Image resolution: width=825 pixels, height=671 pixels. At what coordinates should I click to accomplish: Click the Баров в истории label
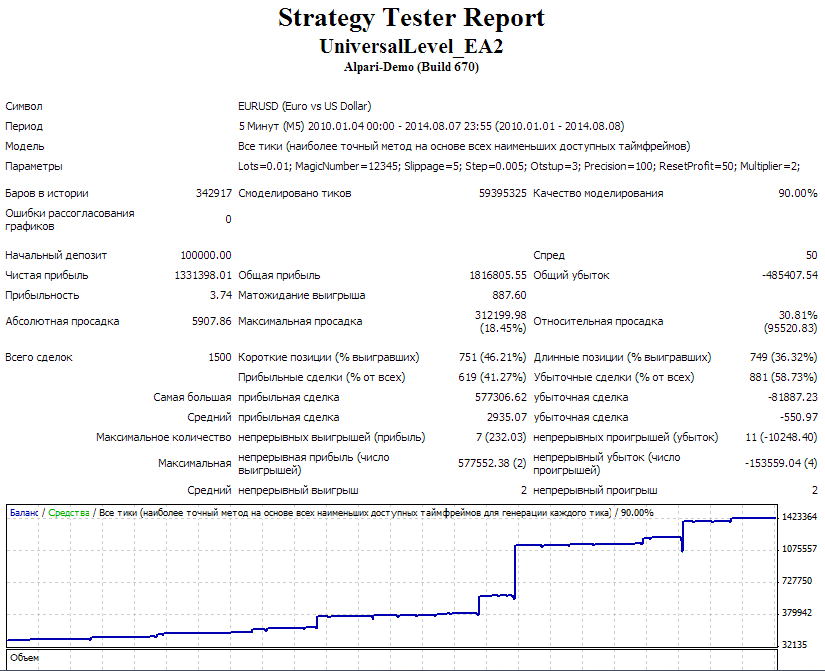point(47,193)
